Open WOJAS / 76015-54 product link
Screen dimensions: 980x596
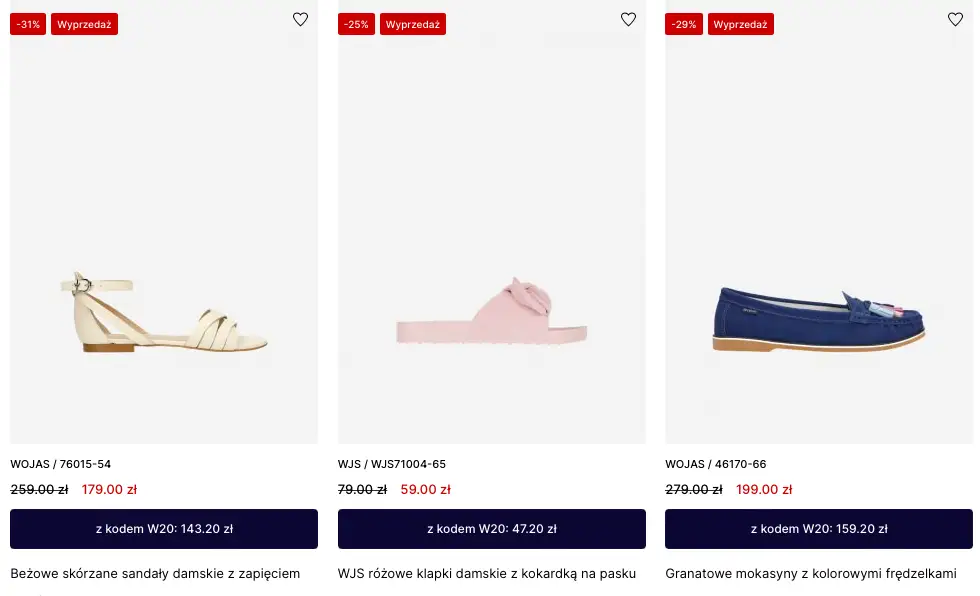(61, 464)
